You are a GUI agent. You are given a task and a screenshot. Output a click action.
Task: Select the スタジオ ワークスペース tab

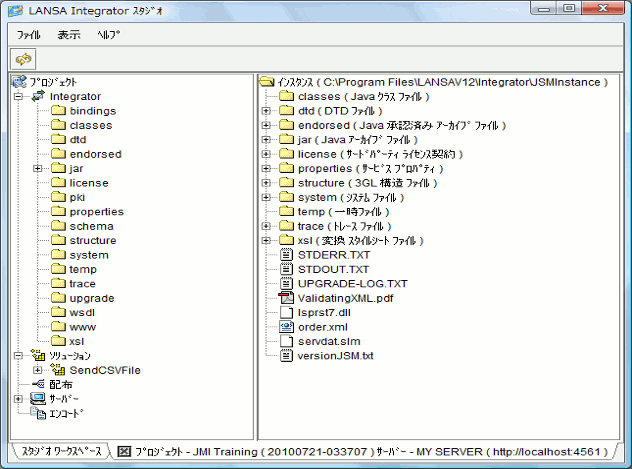click(x=61, y=451)
